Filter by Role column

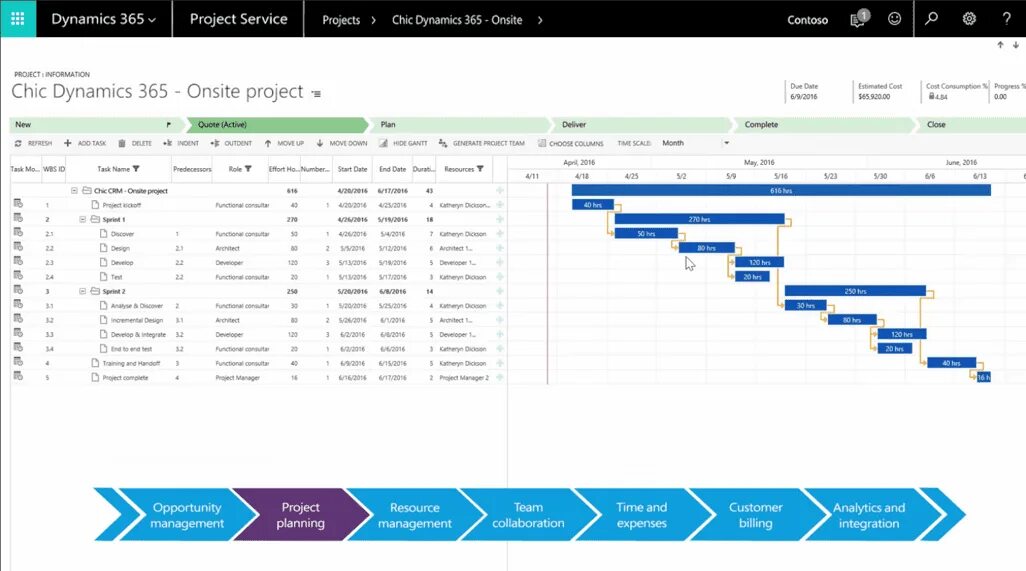[x=248, y=169]
